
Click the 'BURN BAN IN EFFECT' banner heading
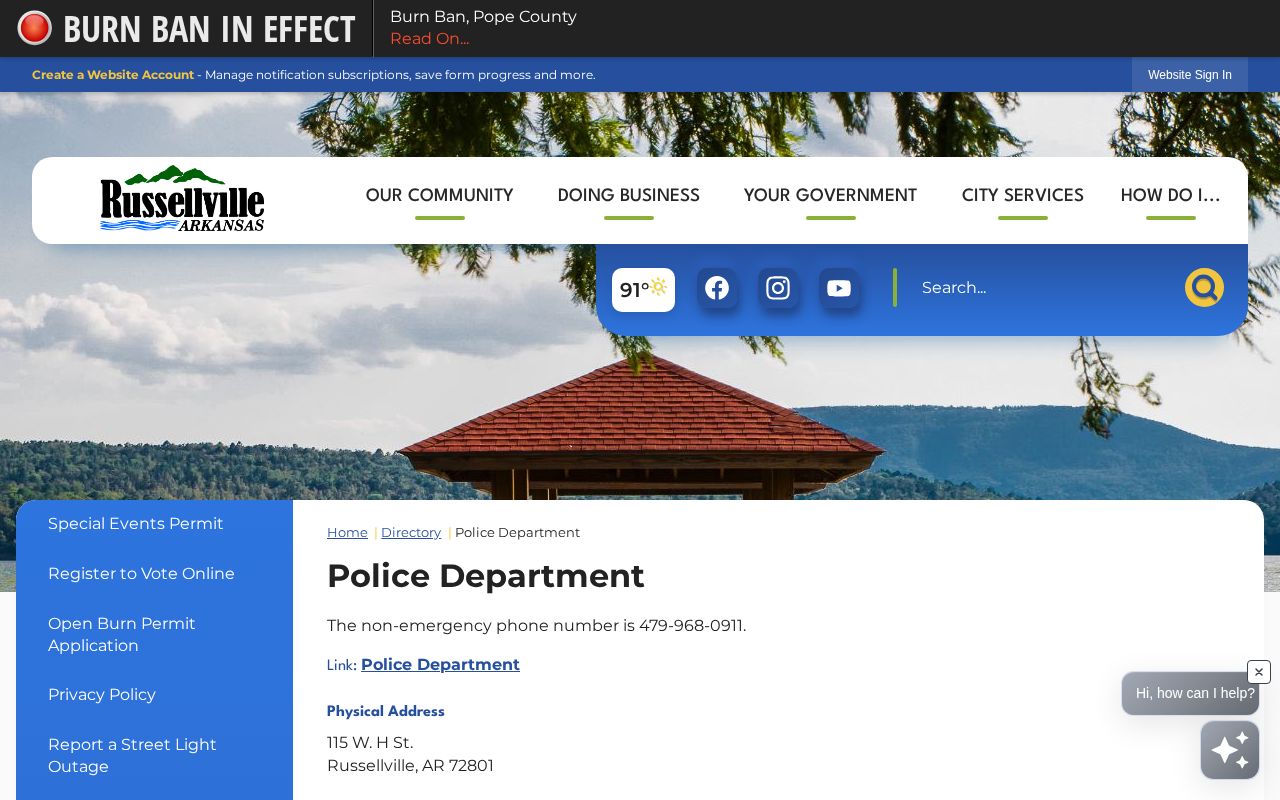(209, 29)
